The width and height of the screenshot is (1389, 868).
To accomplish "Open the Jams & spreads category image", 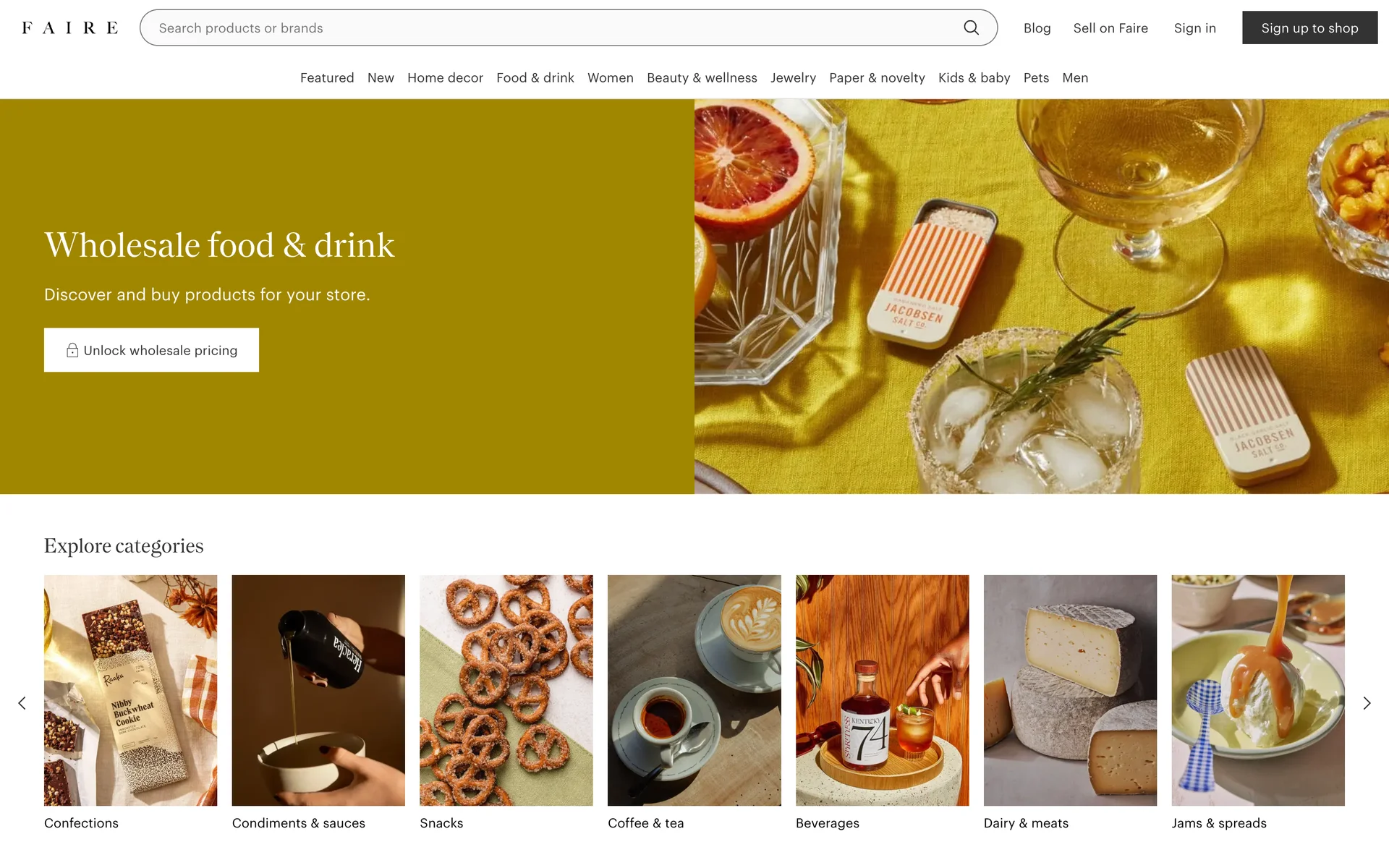I will 1257,689.
